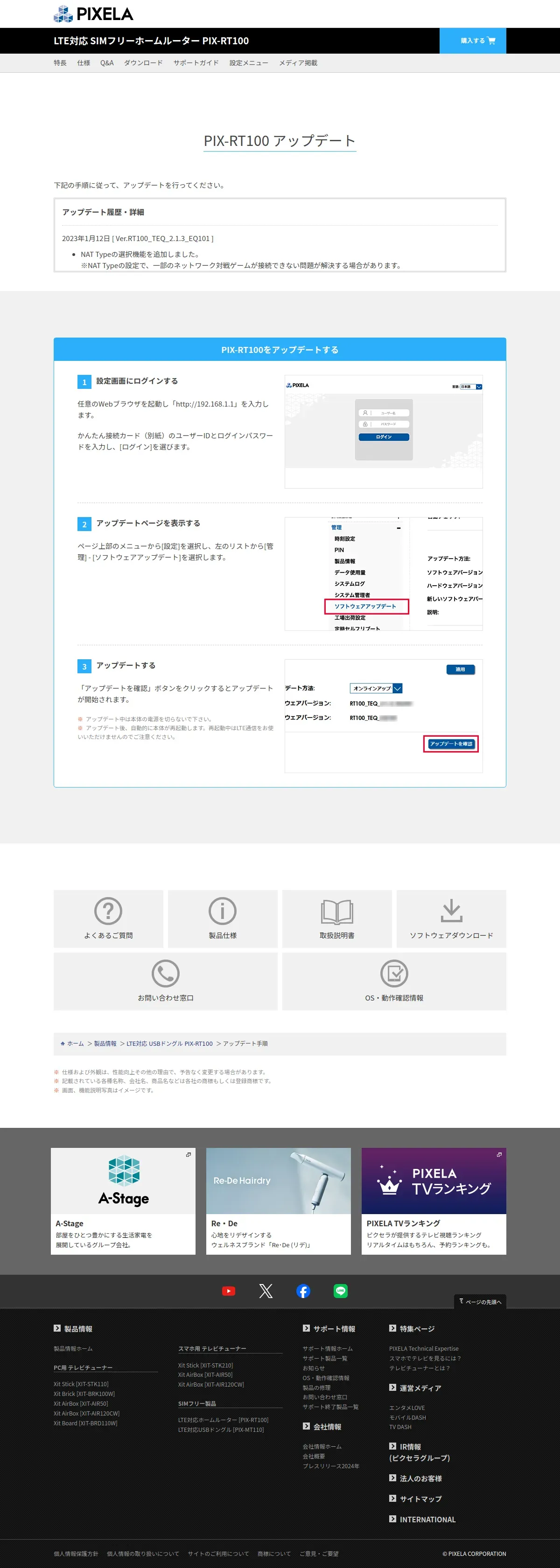The width and height of the screenshot is (560, 1568).
Task: Open the YouTube social icon
Action: [x=229, y=1291]
